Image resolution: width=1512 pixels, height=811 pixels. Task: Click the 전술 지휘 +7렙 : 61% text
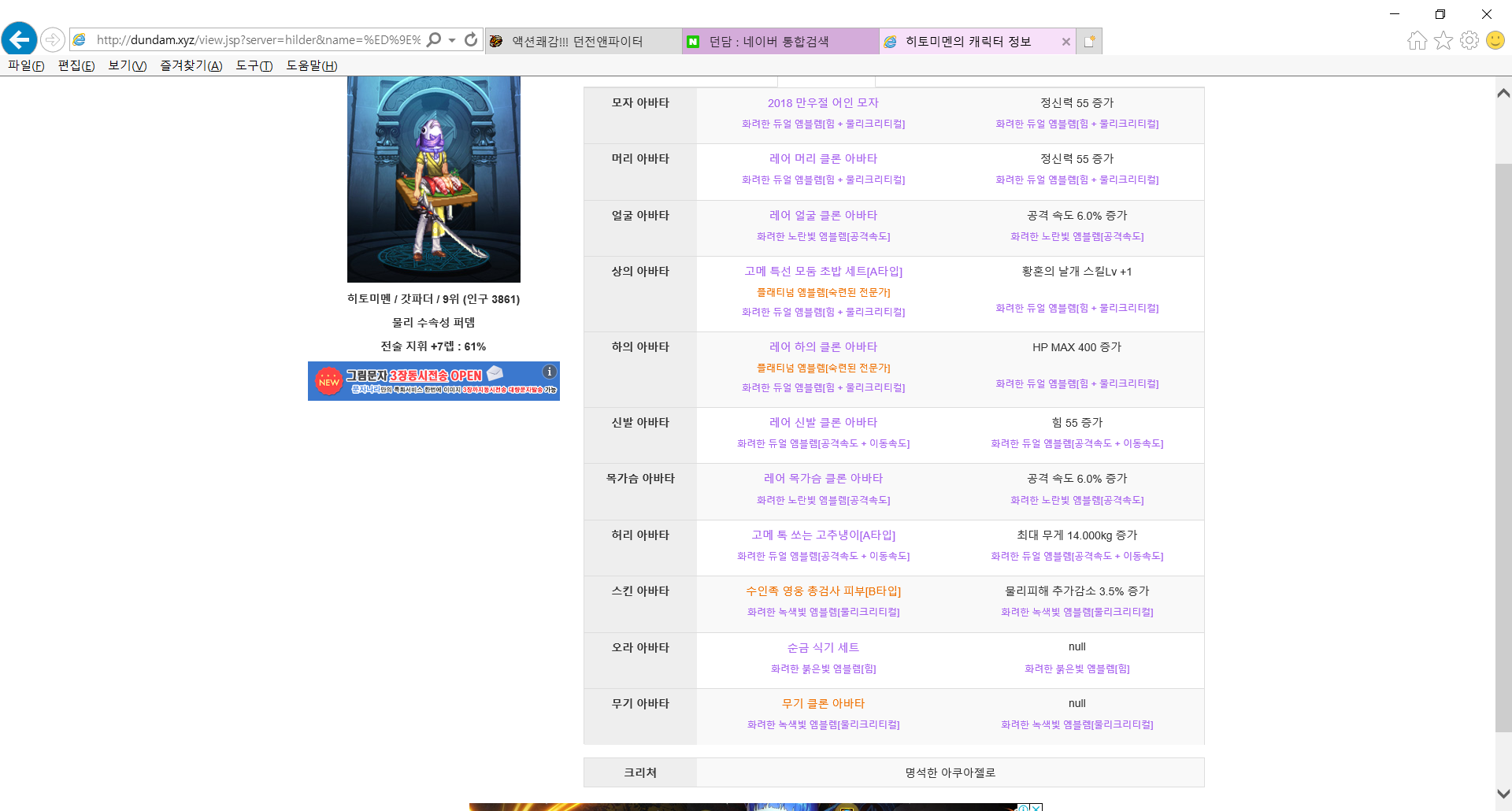[434, 346]
